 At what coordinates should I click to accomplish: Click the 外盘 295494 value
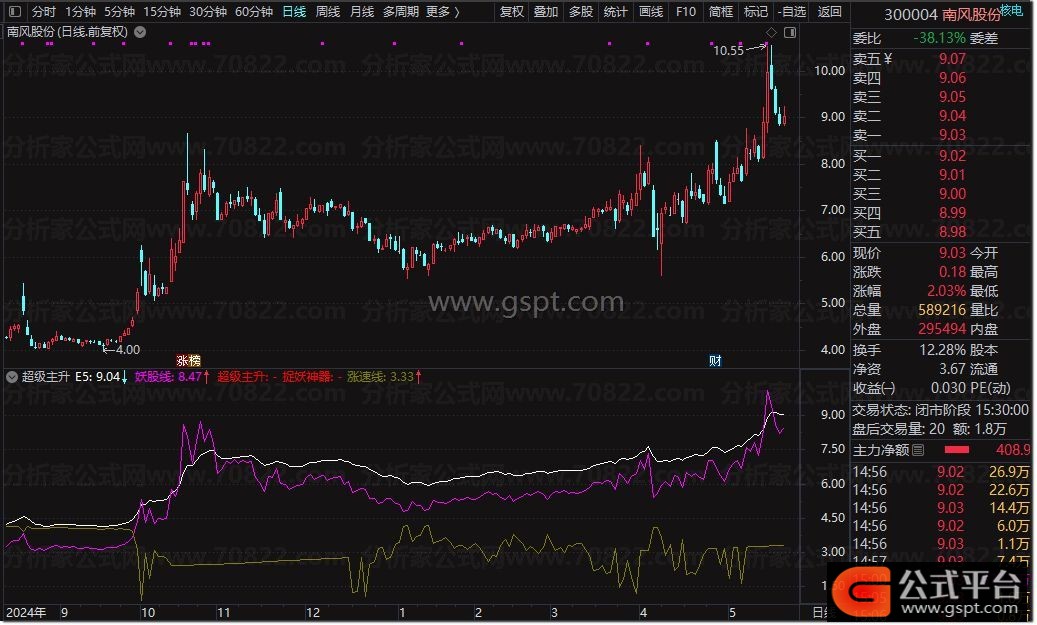click(942, 329)
